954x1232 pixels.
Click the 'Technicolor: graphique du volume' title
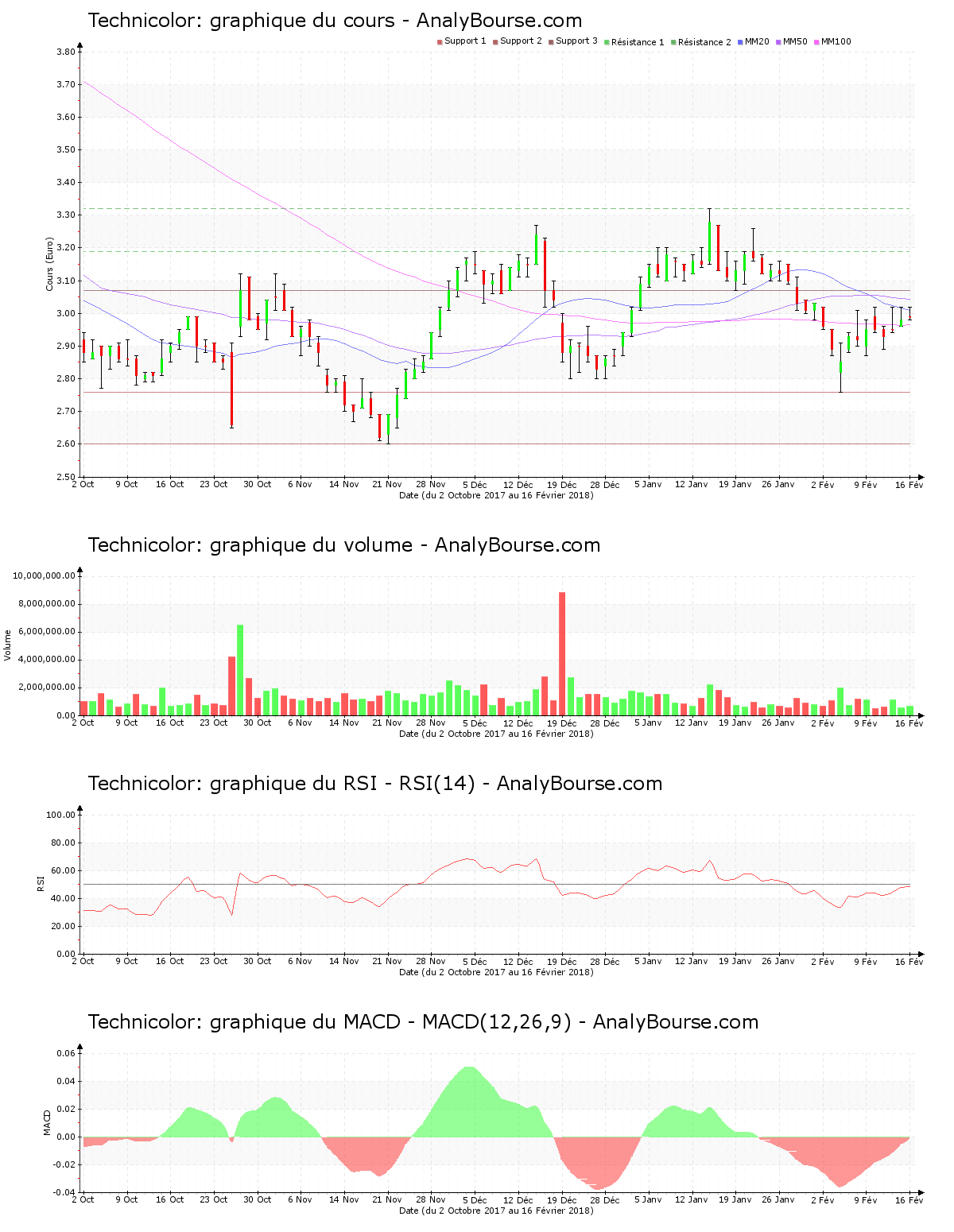pos(250,545)
